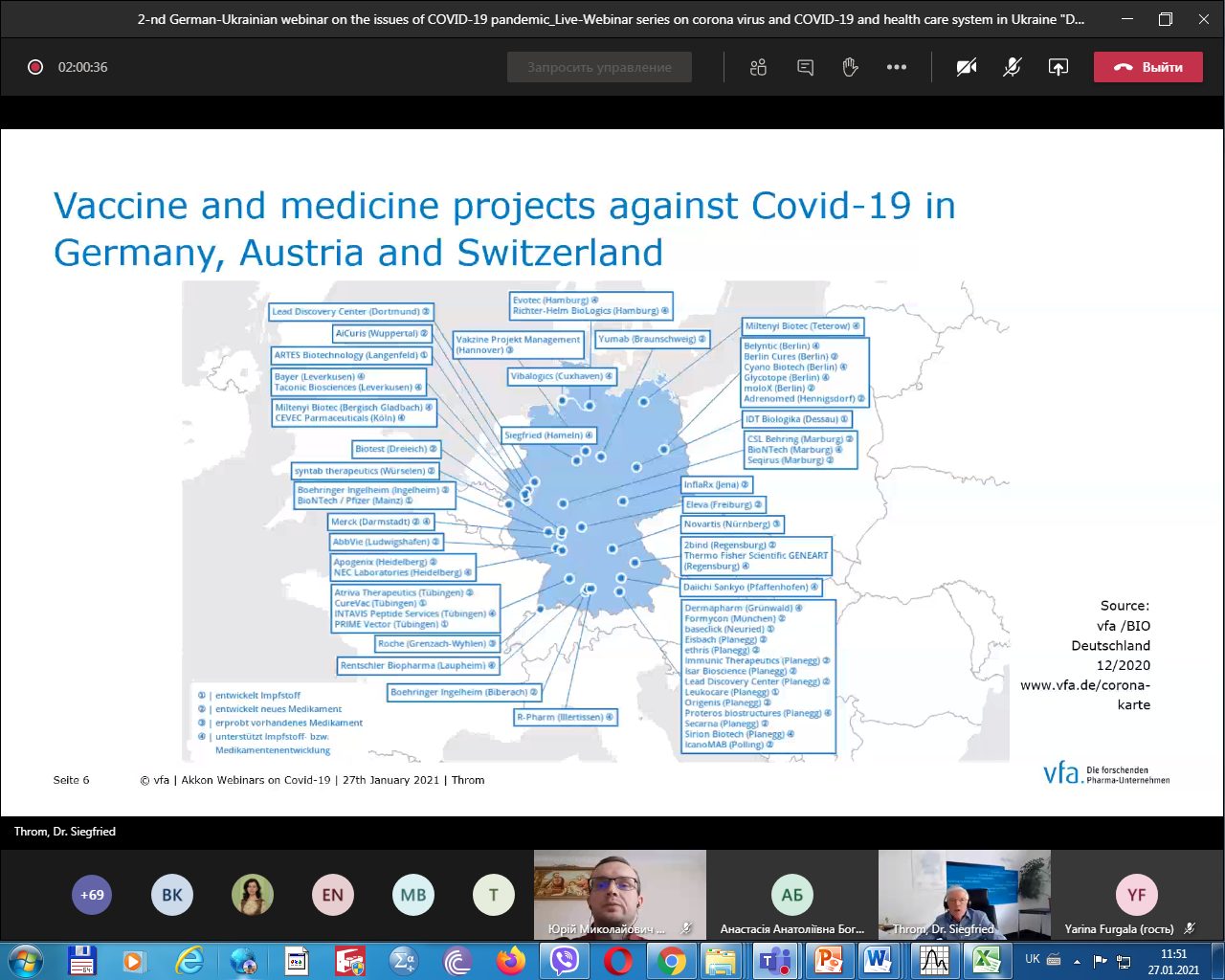Open Viber from the taskbar

pos(565,960)
